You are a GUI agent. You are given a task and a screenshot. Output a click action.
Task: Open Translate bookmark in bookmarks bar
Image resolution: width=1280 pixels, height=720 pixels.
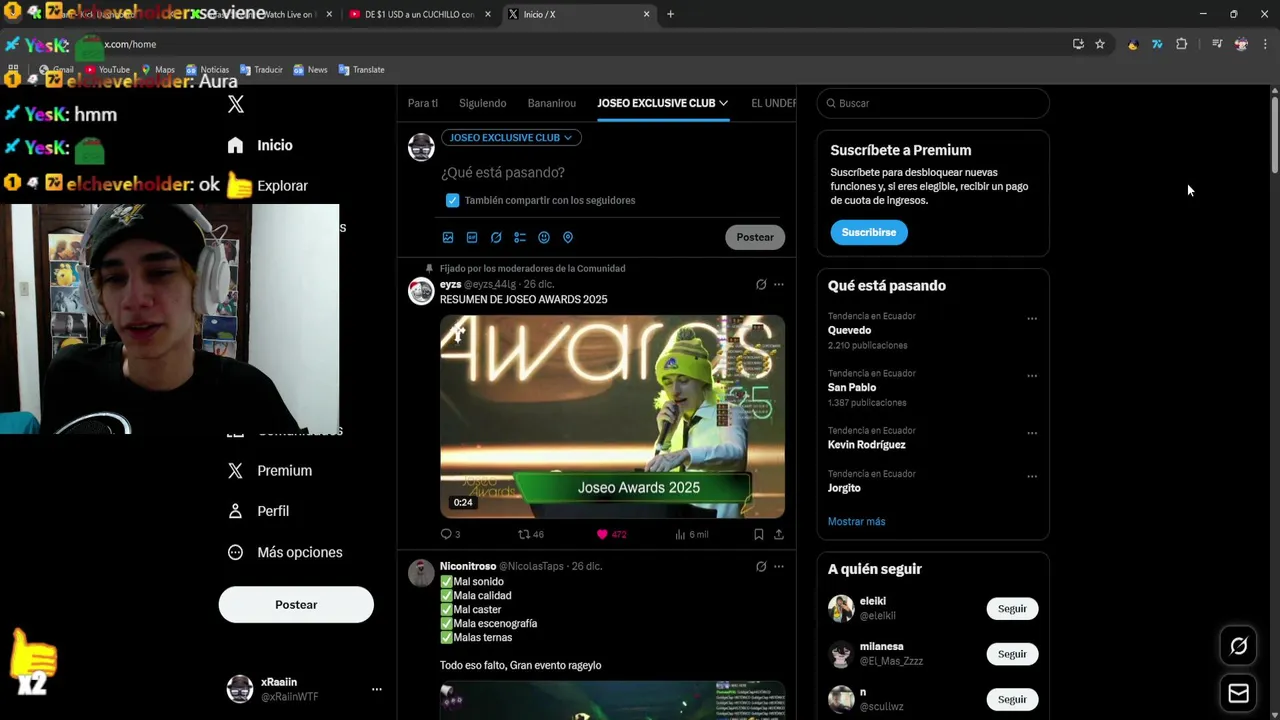click(361, 70)
